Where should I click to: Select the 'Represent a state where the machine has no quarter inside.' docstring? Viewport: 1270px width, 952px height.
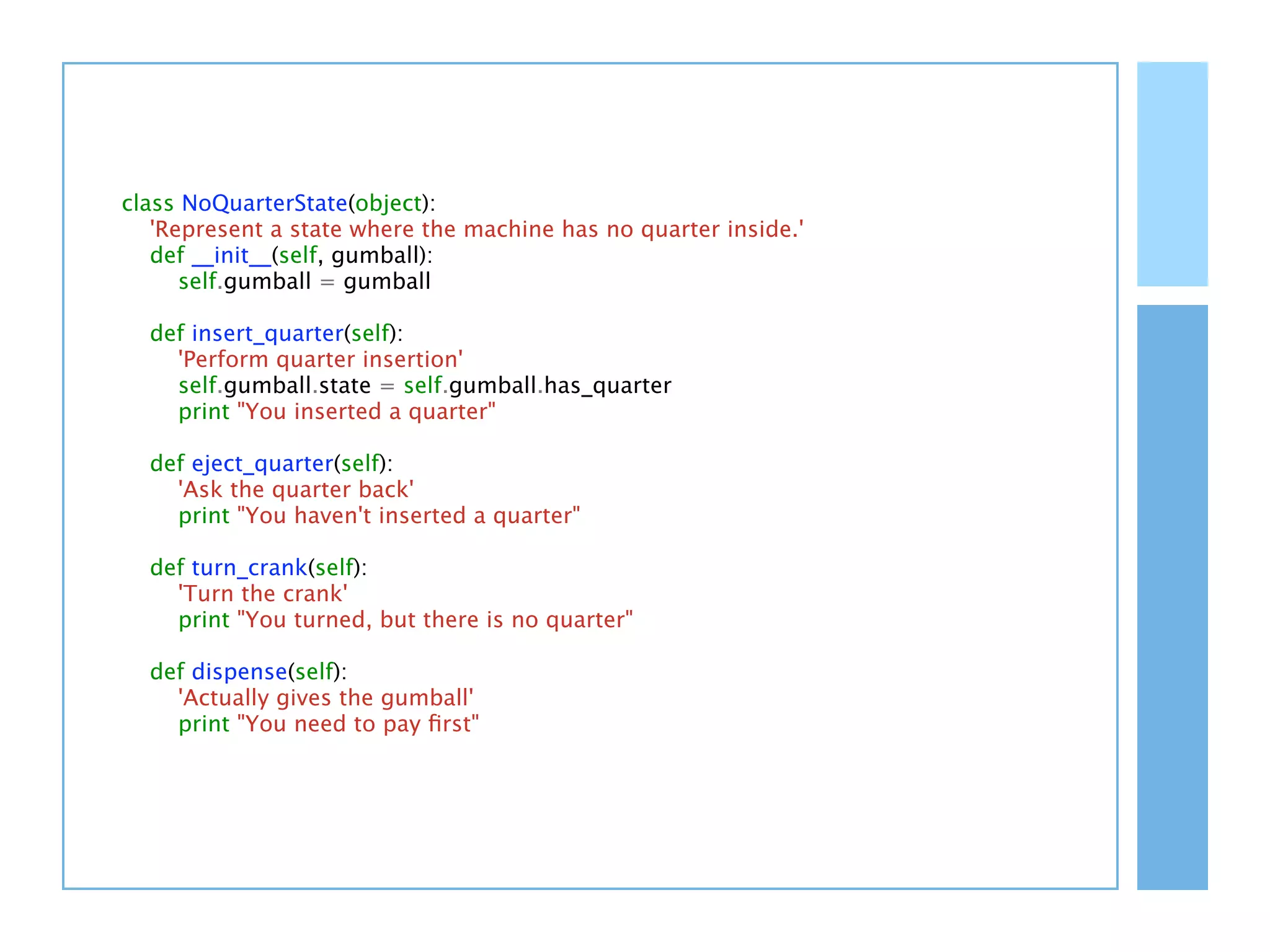tap(477, 229)
